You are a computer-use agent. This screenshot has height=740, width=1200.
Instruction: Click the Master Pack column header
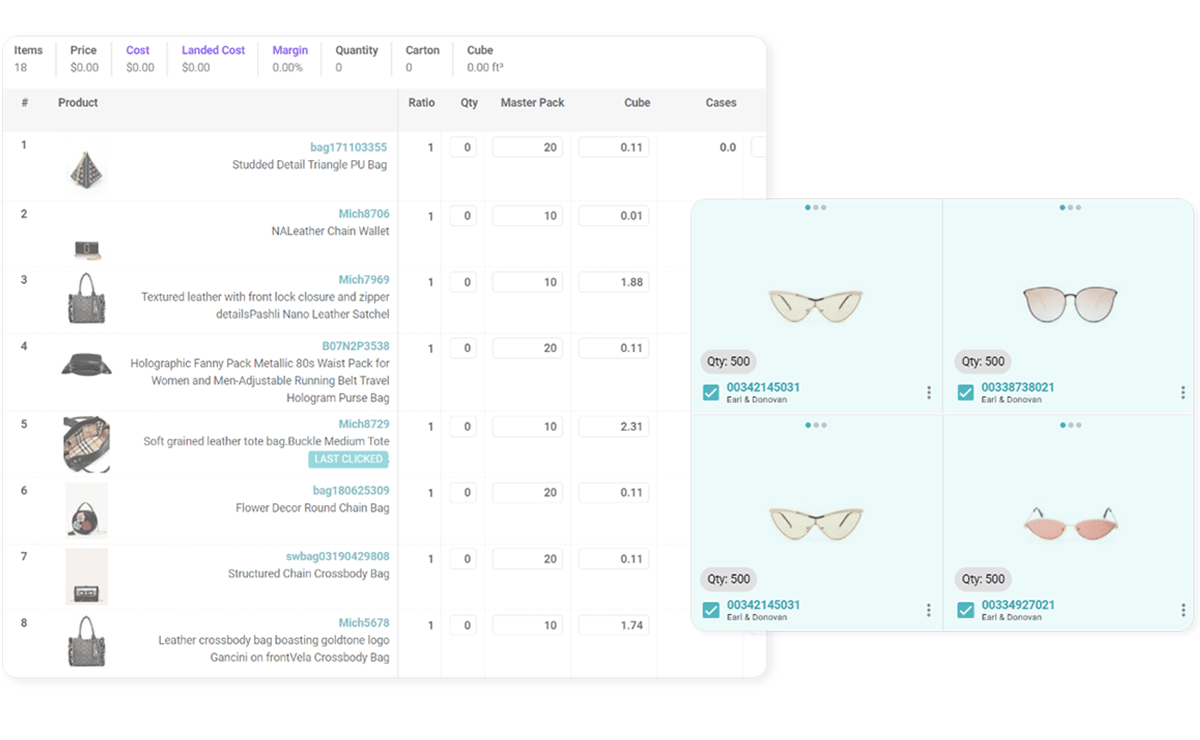(532, 103)
